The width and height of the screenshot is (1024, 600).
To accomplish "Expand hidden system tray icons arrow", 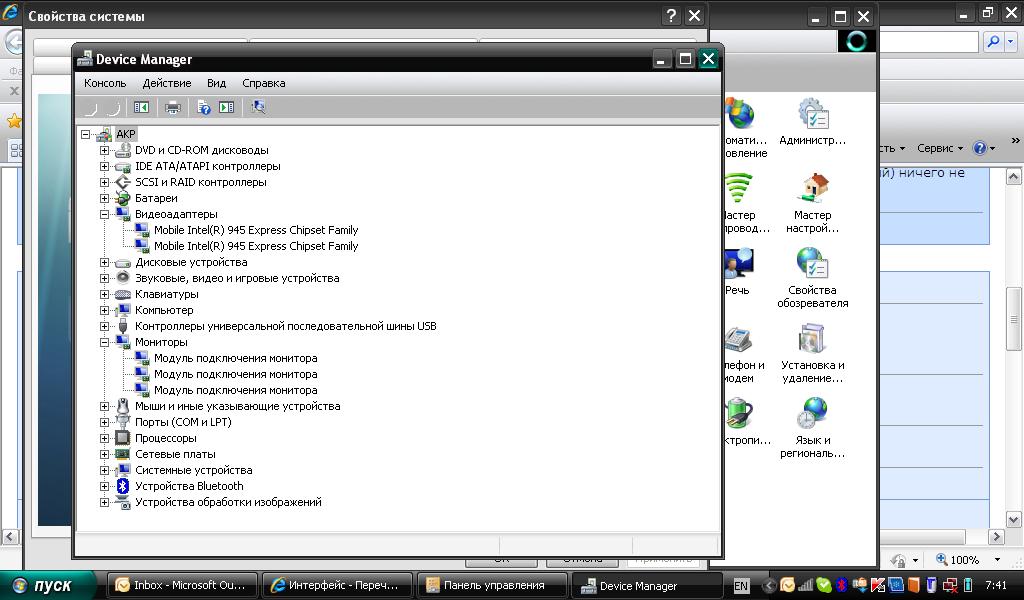I will tap(769, 586).
